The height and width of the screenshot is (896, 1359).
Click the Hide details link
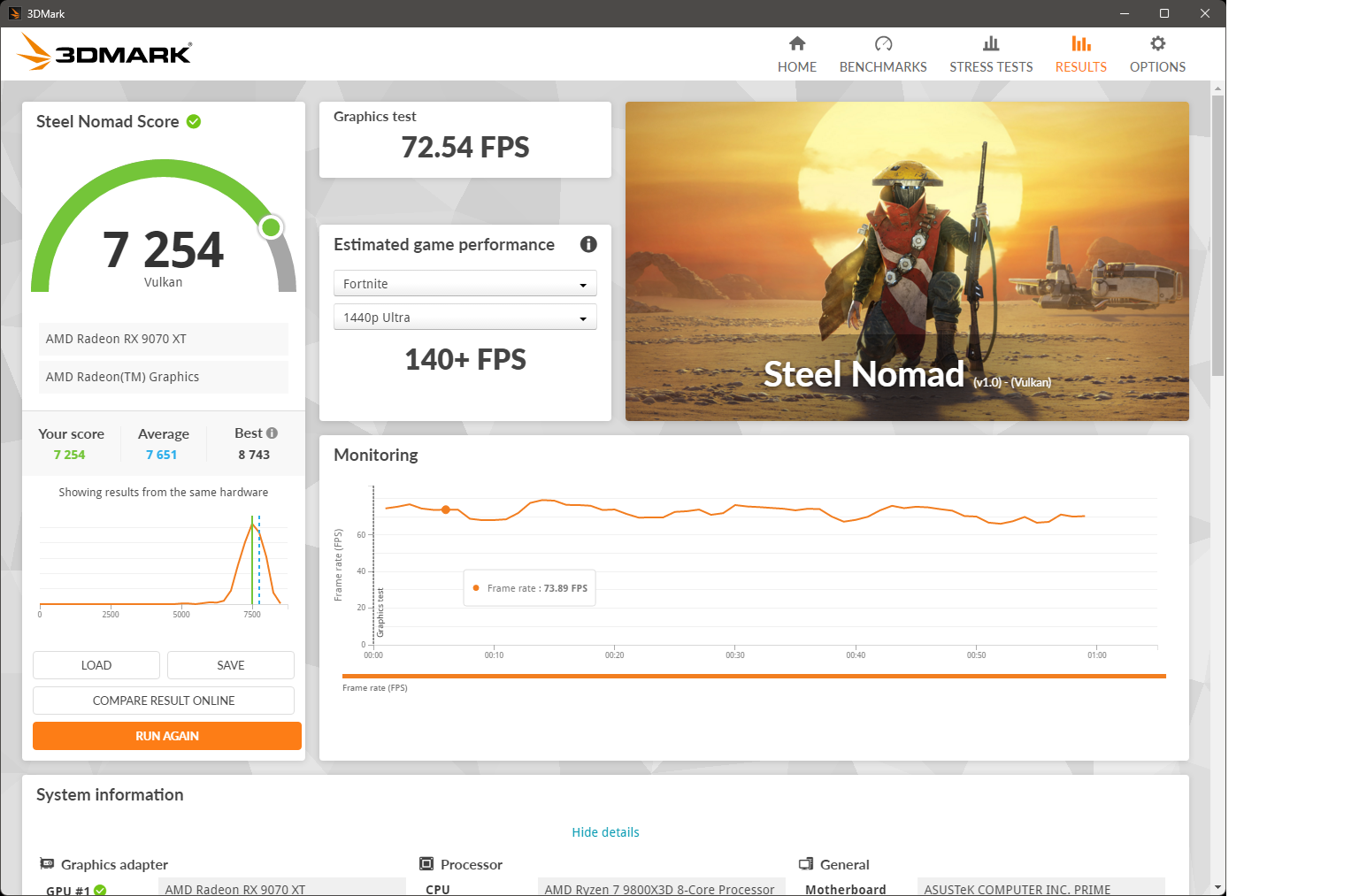click(x=605, y=832)
